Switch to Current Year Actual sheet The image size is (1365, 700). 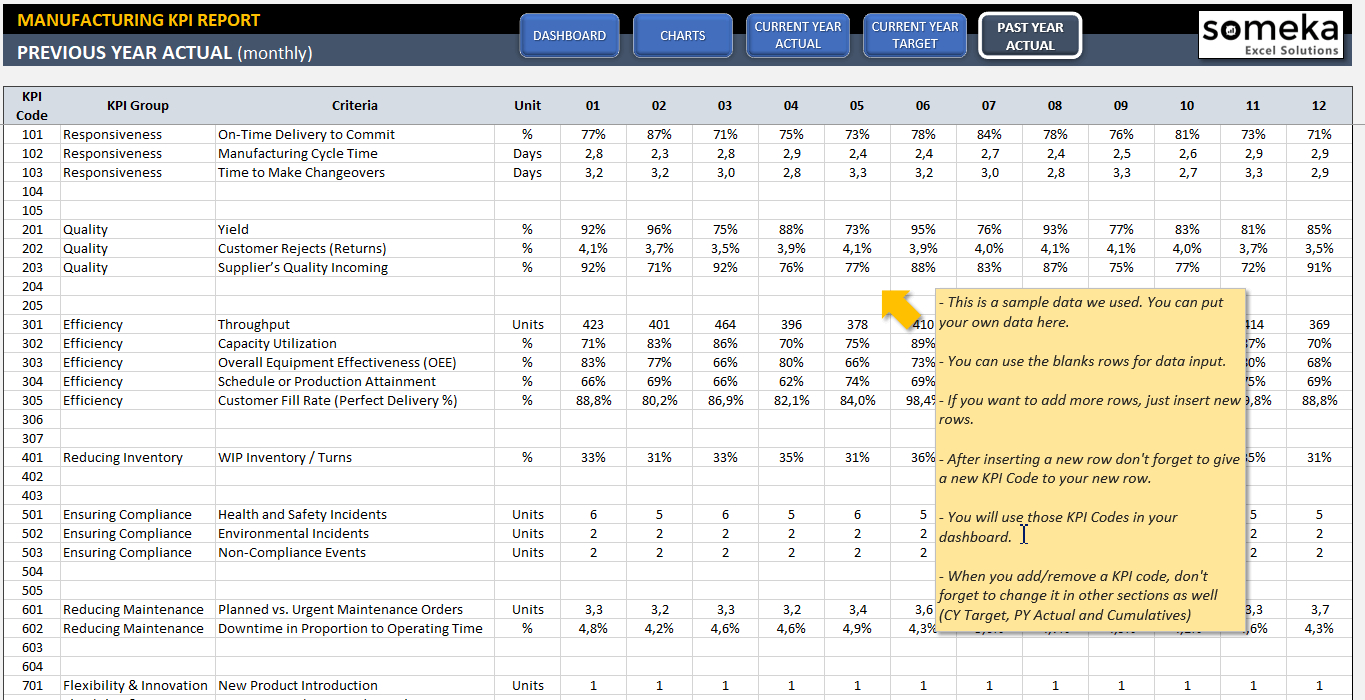[x=797, y=35]
